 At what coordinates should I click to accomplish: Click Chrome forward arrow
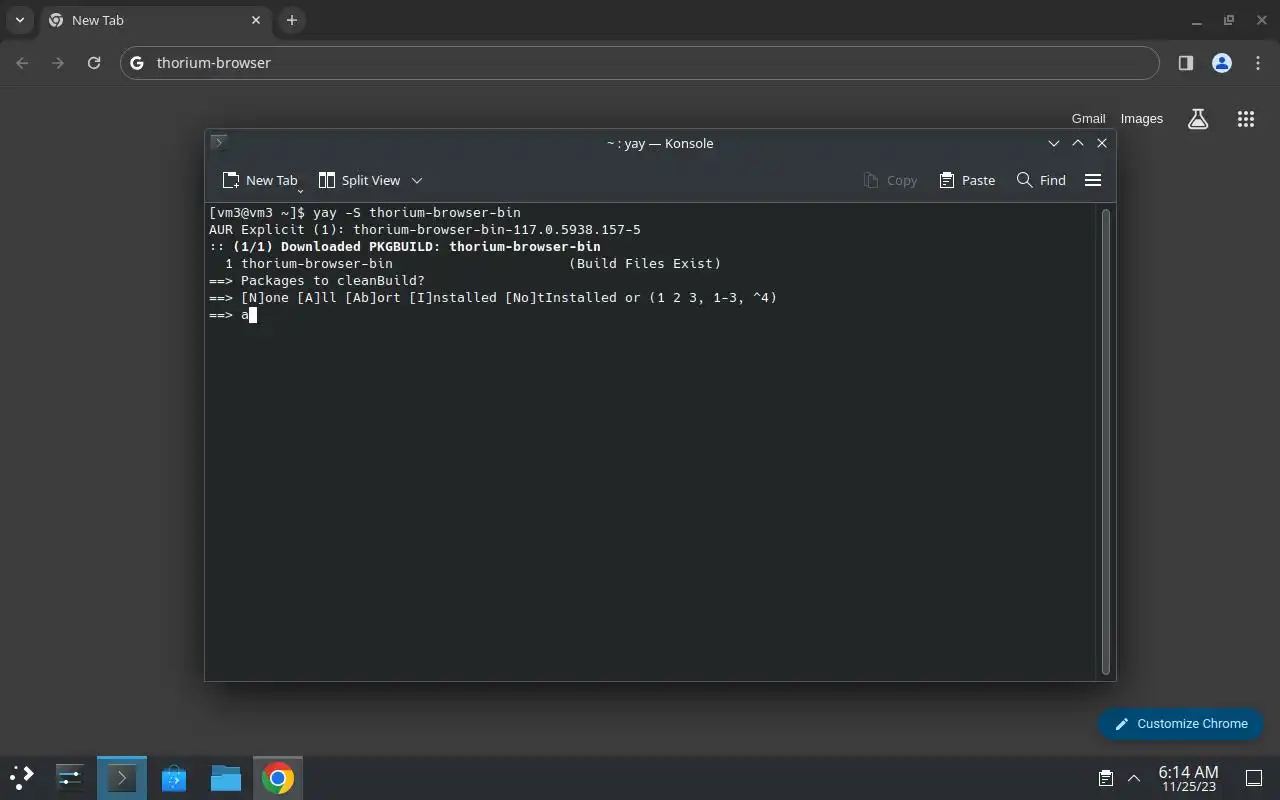58,62
